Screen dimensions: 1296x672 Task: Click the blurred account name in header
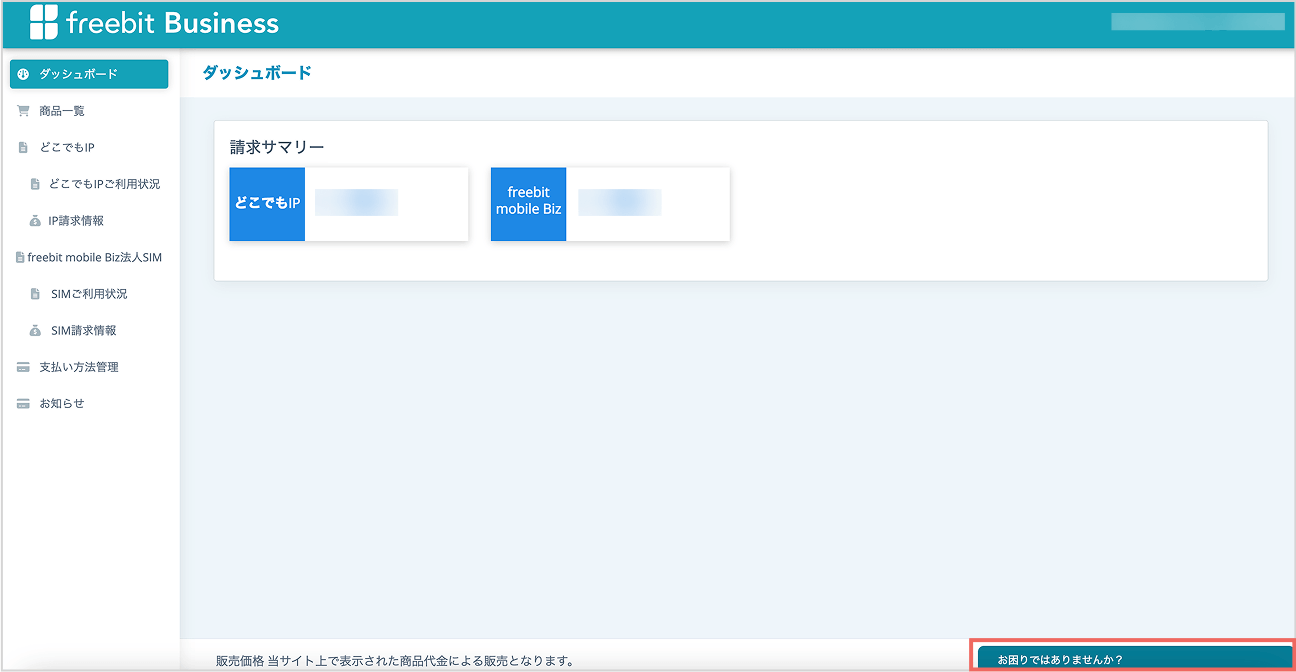tap(1198, 22)
